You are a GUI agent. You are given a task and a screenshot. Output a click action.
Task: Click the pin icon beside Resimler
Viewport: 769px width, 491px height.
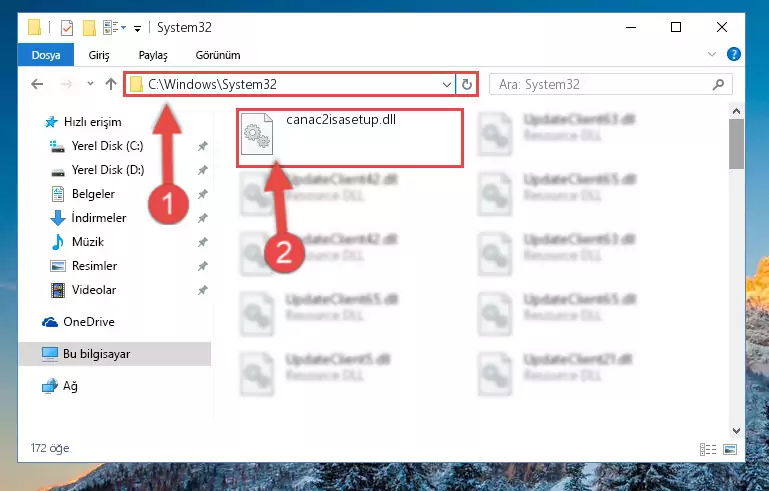(x=203, y=265)
